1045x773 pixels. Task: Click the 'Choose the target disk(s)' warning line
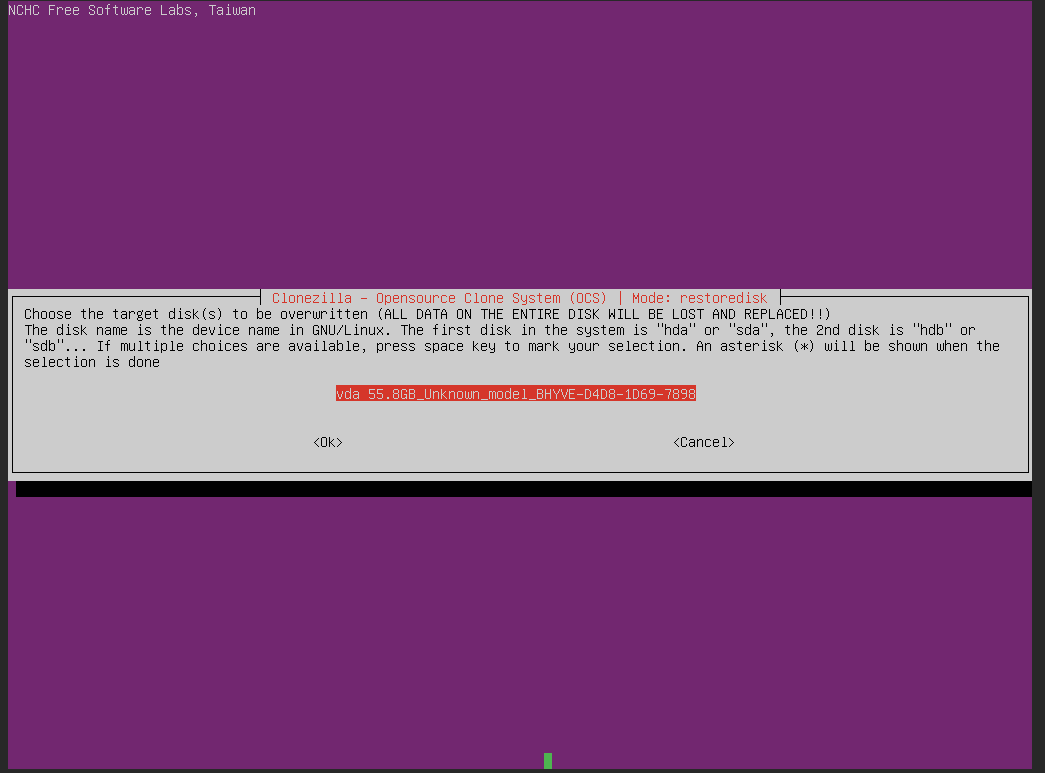(x=427, y=314)
